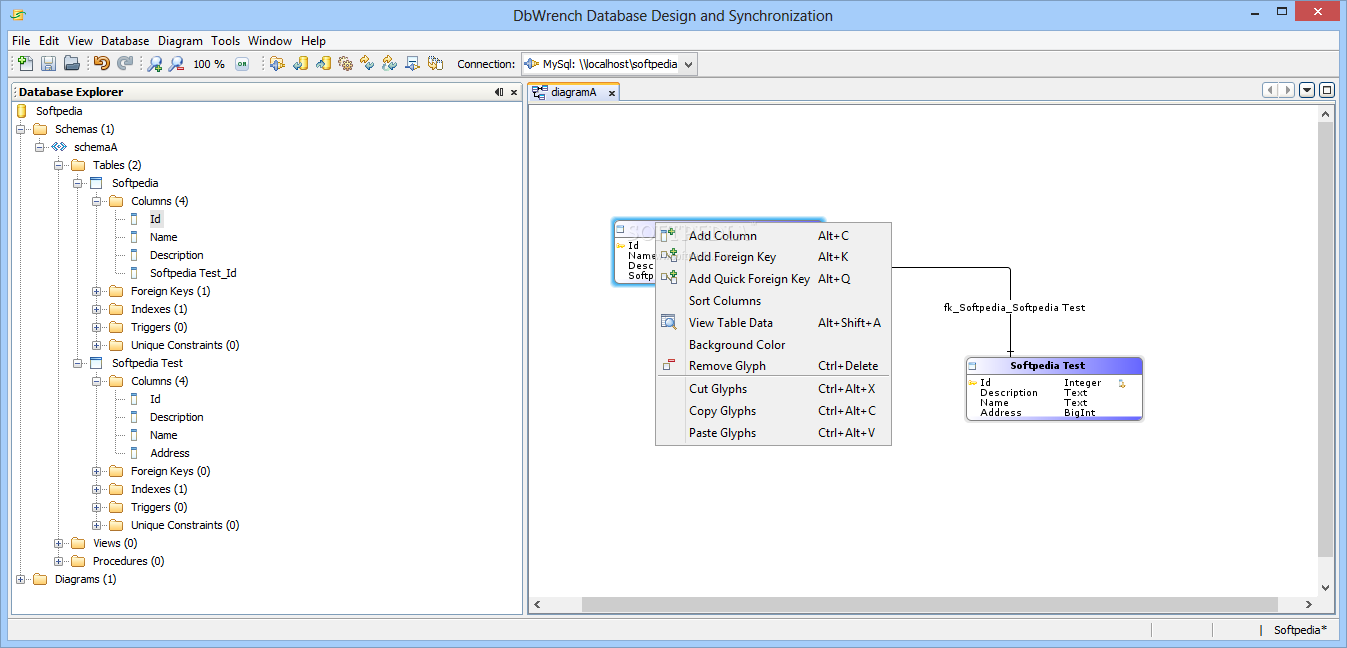
Task: Select the Address column in tree
Action: click(x=170, y=453)
